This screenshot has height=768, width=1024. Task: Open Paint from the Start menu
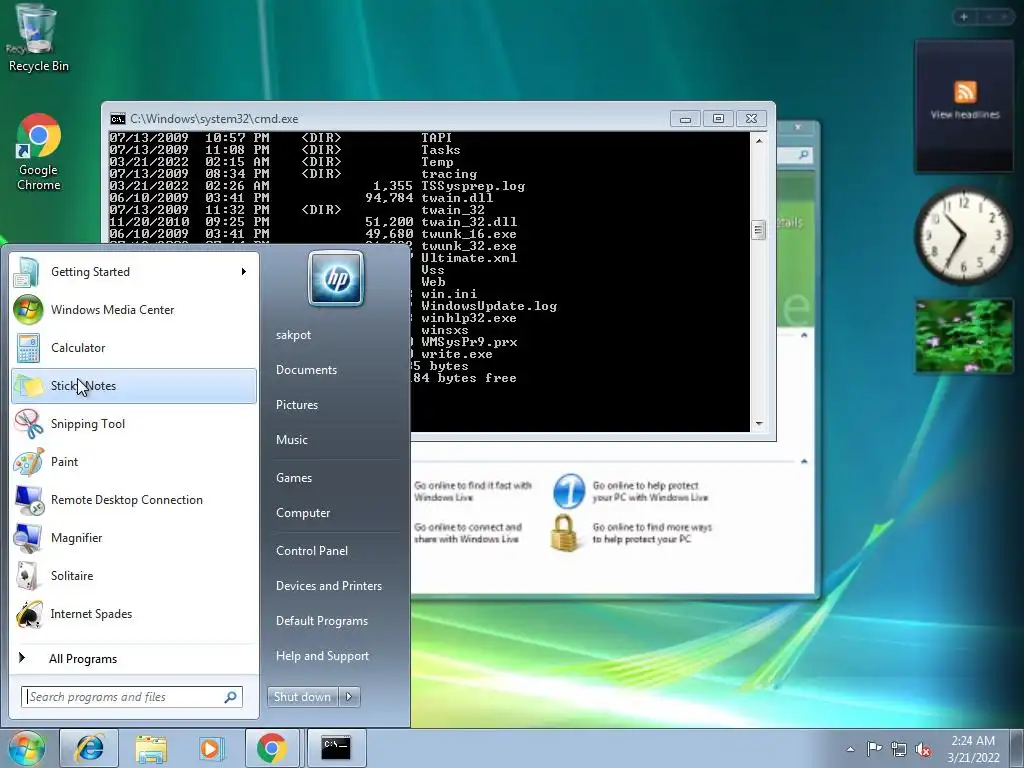click(133, 462)
